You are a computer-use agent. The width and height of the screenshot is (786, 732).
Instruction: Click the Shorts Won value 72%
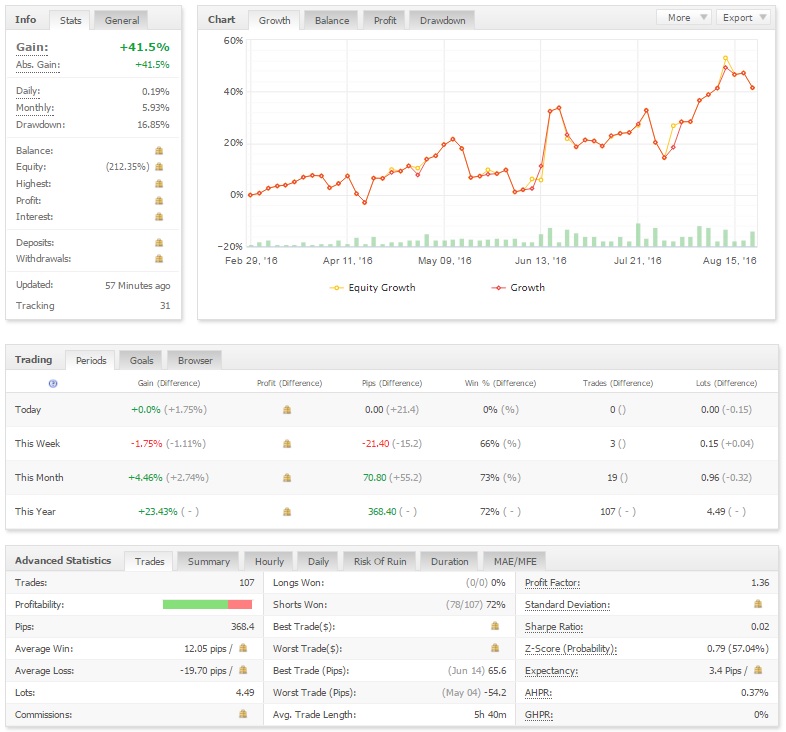495,605
